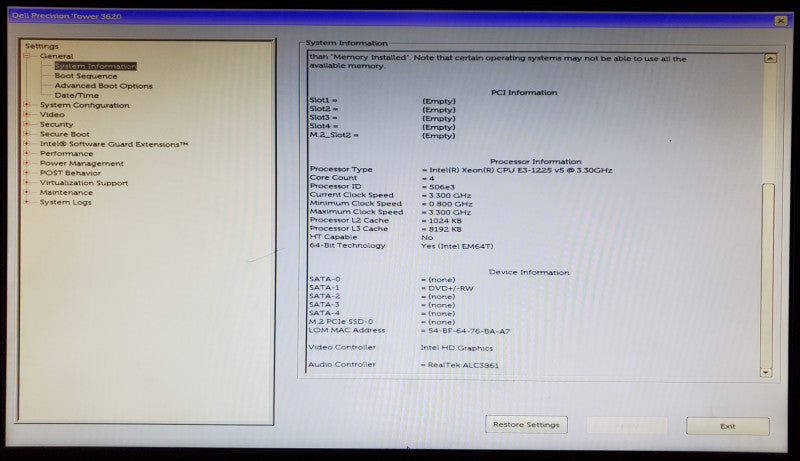This screenshot has height=461, width=800.
Task: Click the greyed-out Apply button
Action: point(627,425)
